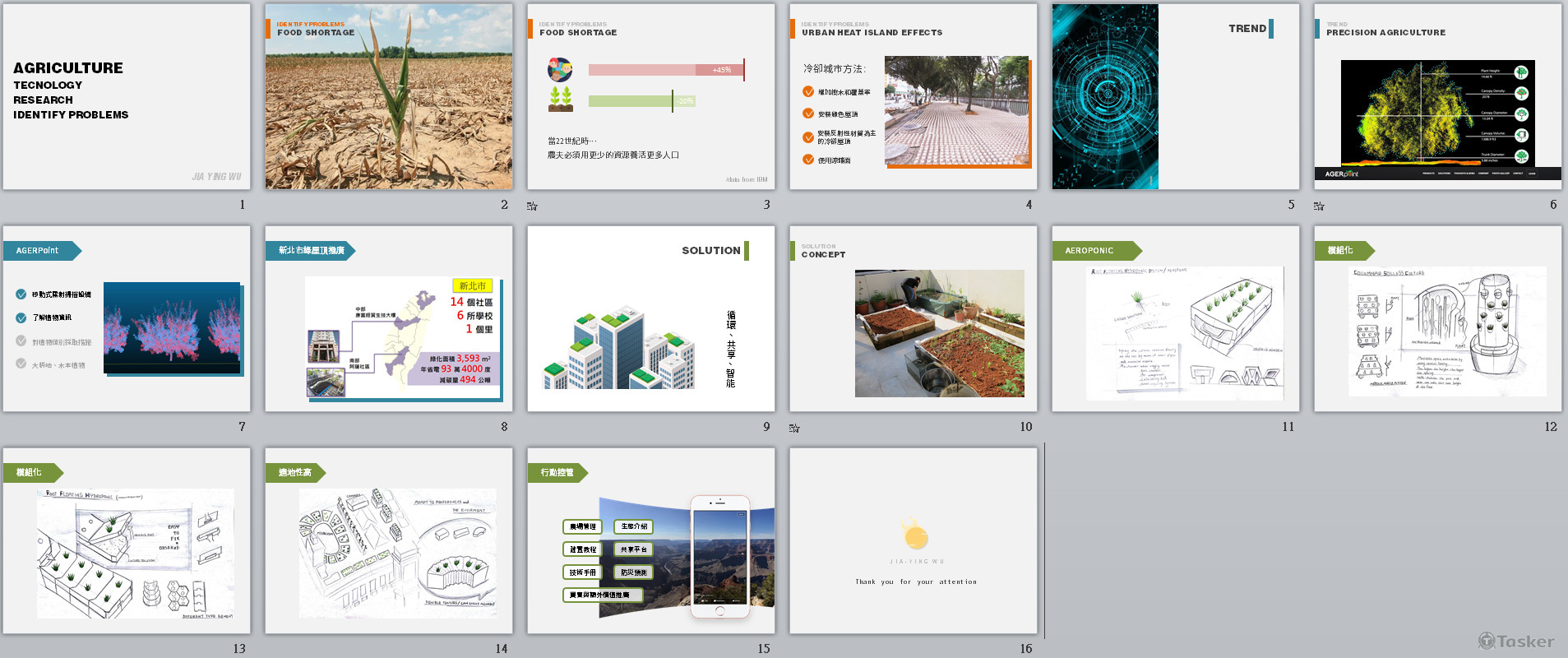Screen dimensions: 1568x658
Task: Select the AGERPoint slide with pink trees
Action: [127, 319]
